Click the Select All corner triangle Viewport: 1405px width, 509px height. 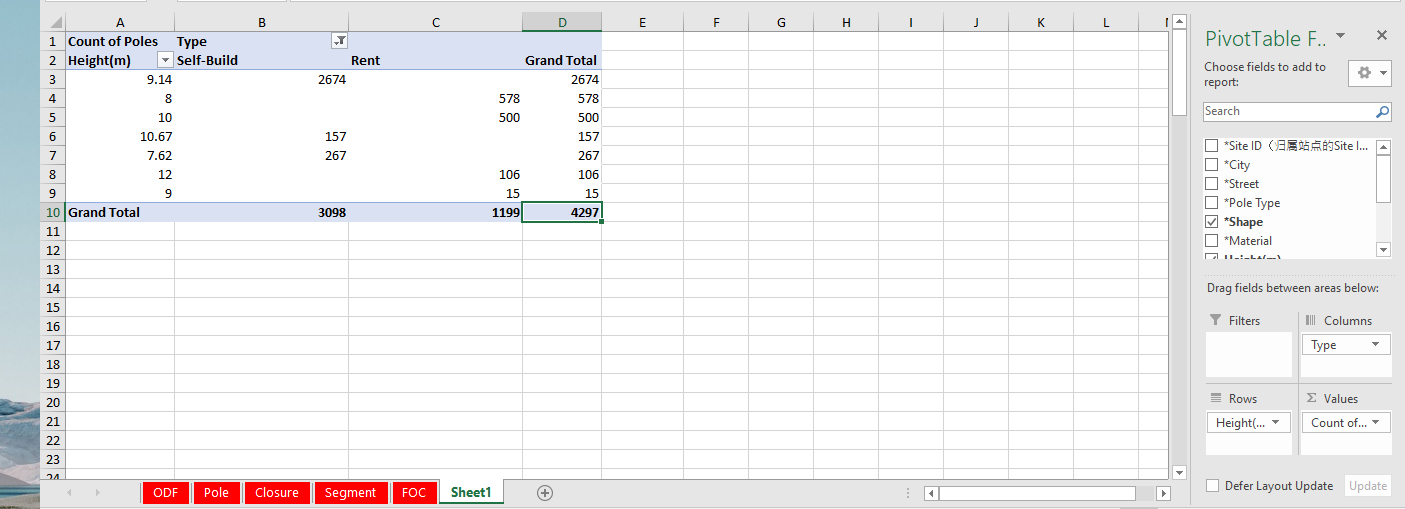pos(54,22)
